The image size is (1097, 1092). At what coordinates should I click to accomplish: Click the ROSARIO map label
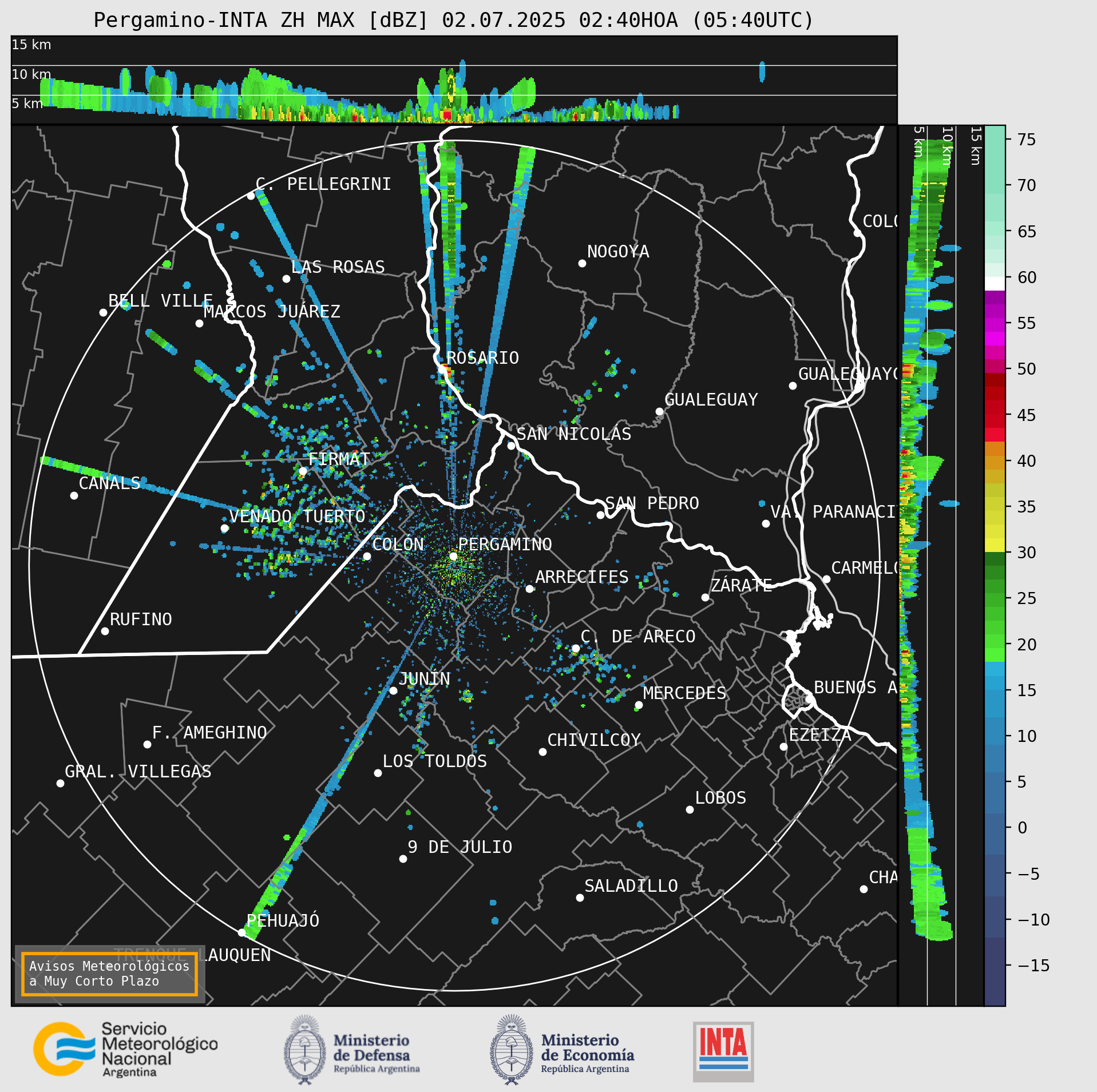click(482, 358)
